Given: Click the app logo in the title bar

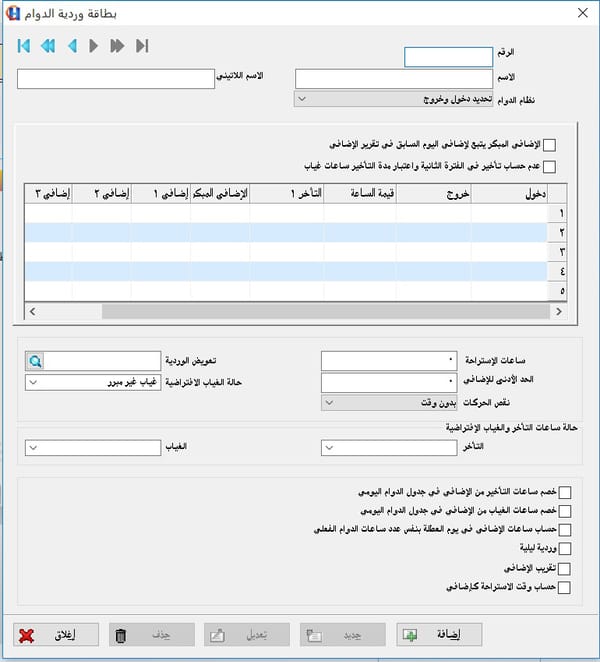Looking at the screenshot, I should (x=13, y=13).
